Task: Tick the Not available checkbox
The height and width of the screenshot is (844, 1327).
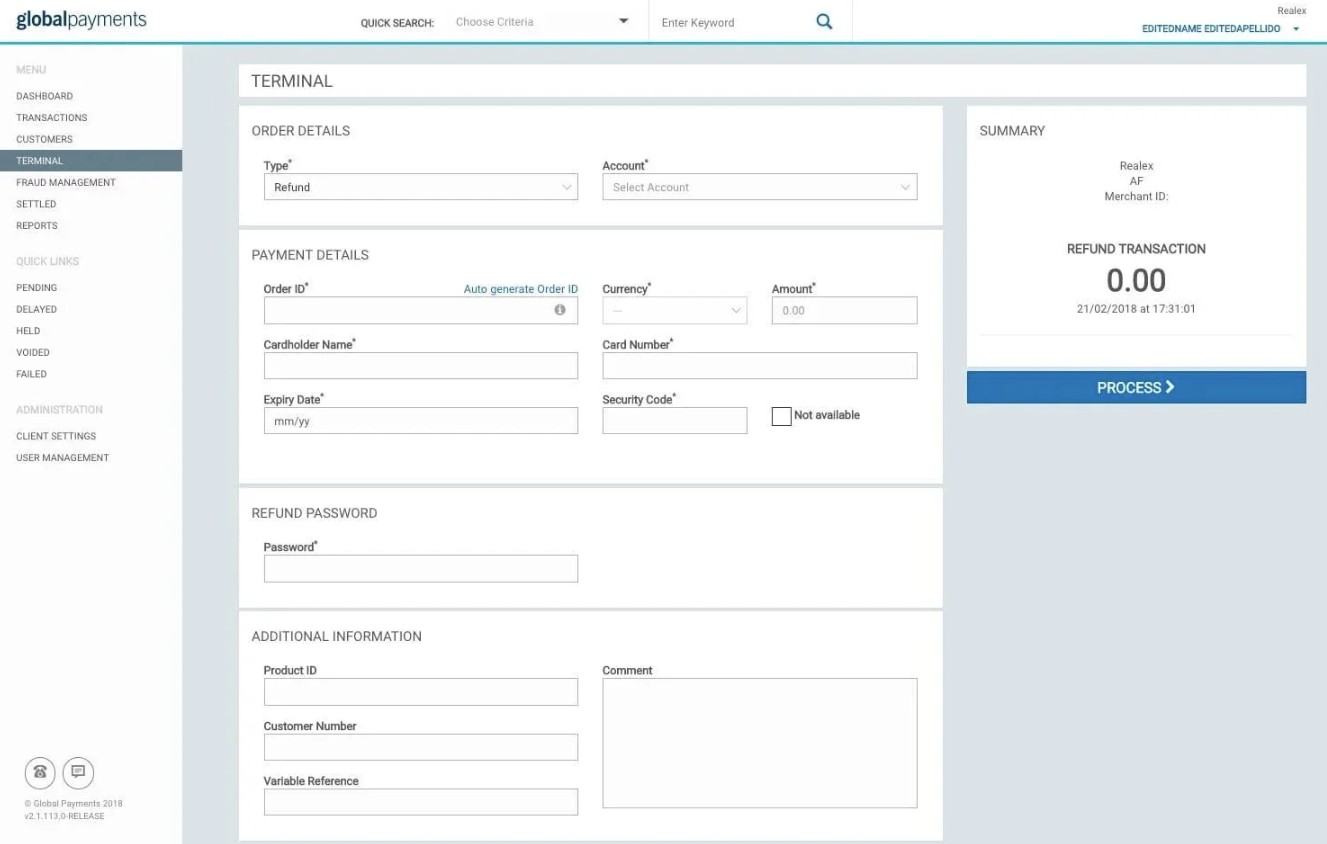Action: point(781,416)
